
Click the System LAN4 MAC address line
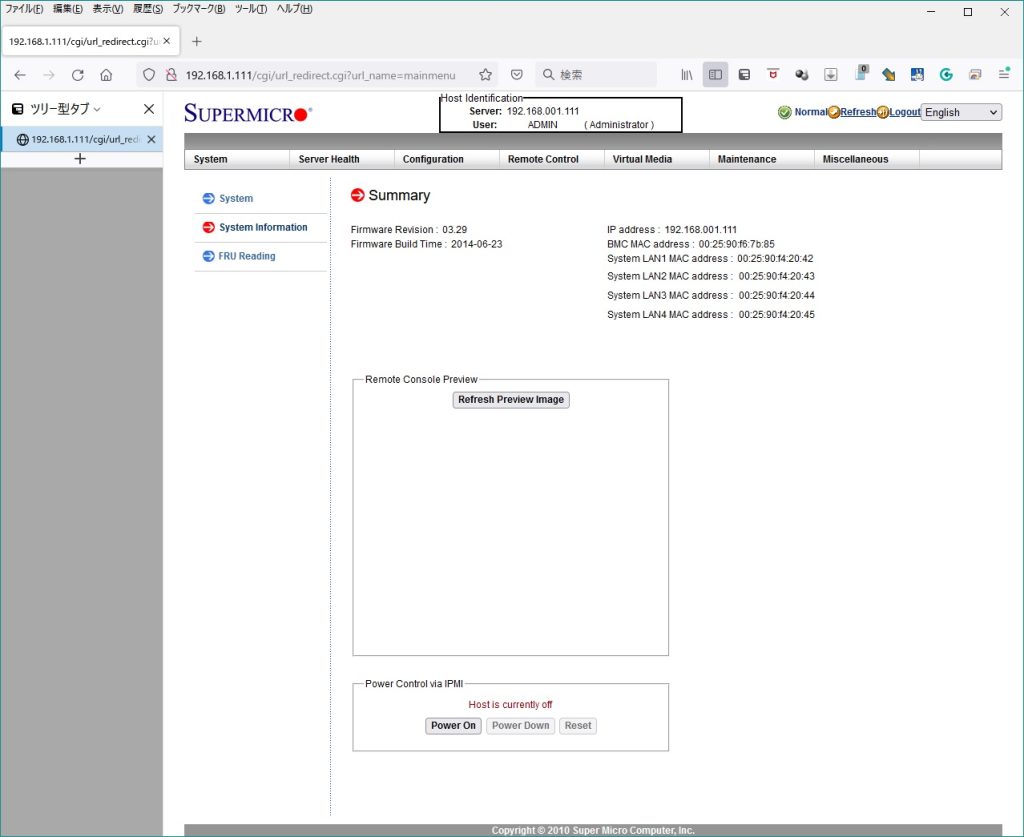711,315
